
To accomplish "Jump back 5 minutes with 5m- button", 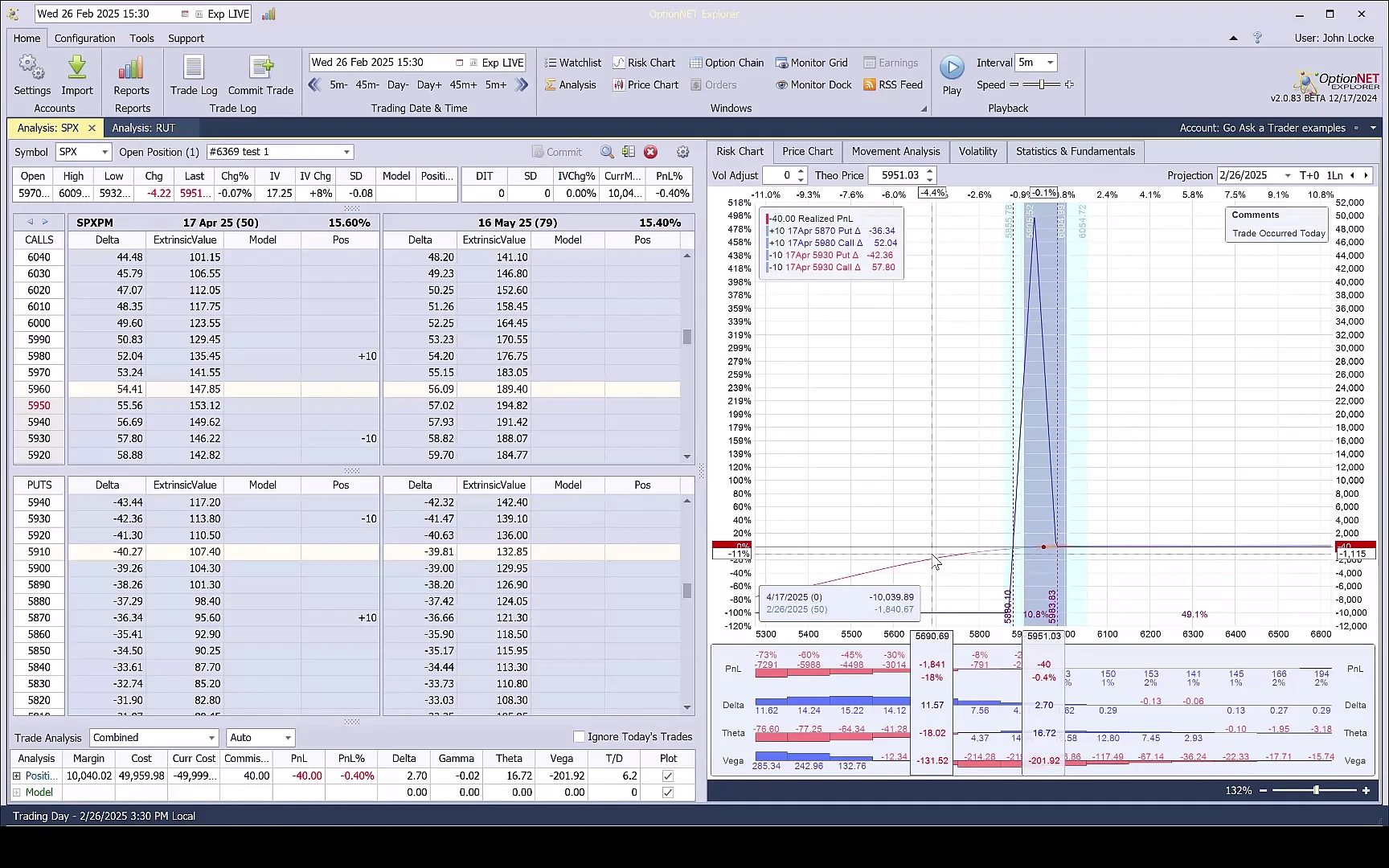I will click(x=338, y=84).
